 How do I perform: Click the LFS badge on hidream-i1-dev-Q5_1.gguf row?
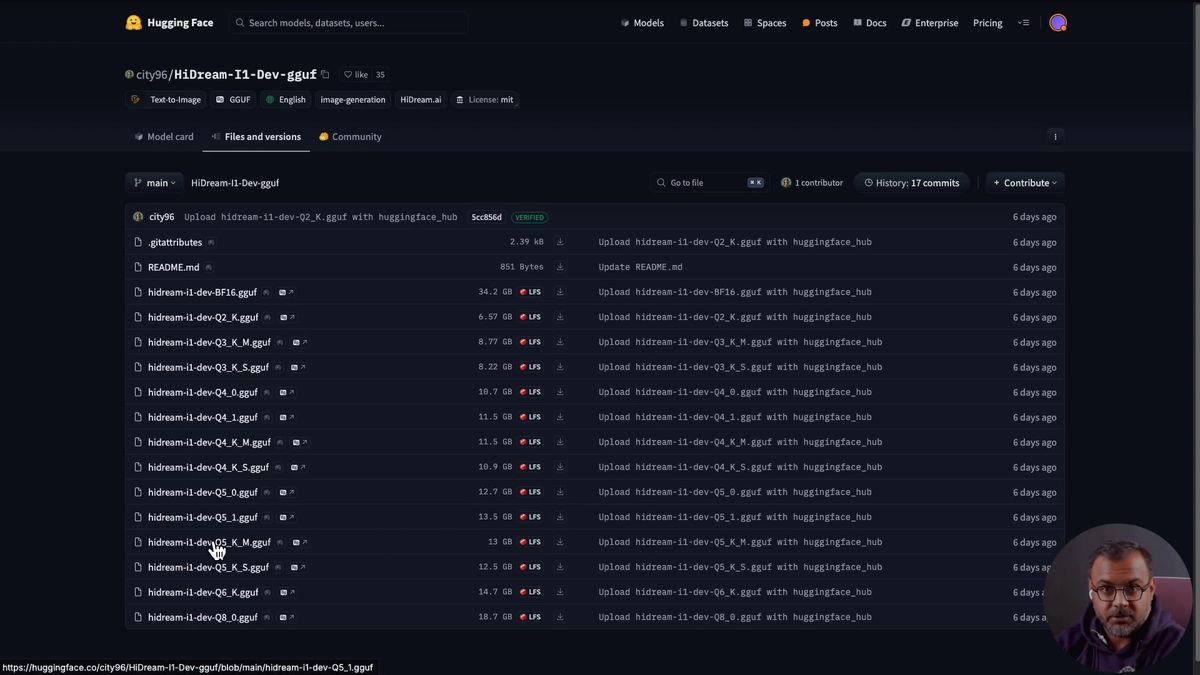[530, 517]
